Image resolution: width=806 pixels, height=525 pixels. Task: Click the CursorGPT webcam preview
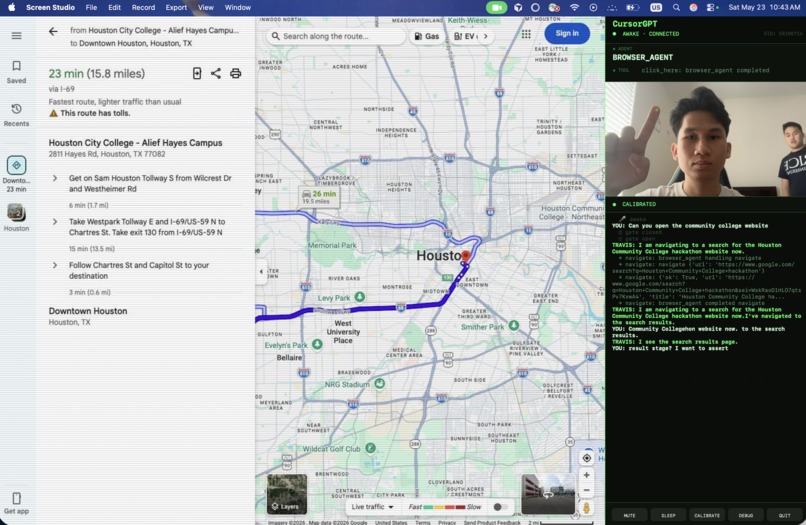tap(705, 139)
